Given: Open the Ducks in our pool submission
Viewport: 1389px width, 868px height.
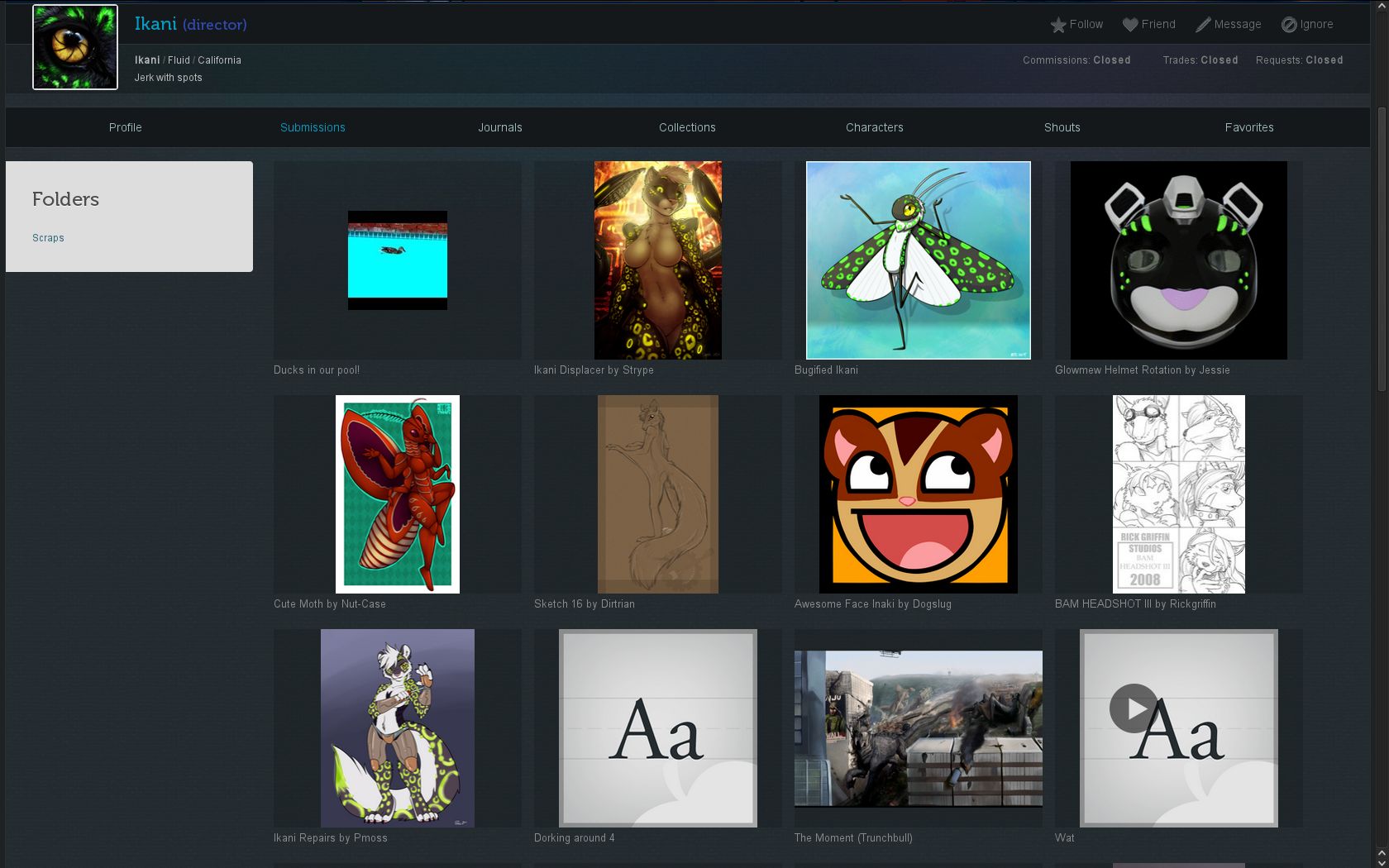Looking at the screenshot, I should click(398, 260).
